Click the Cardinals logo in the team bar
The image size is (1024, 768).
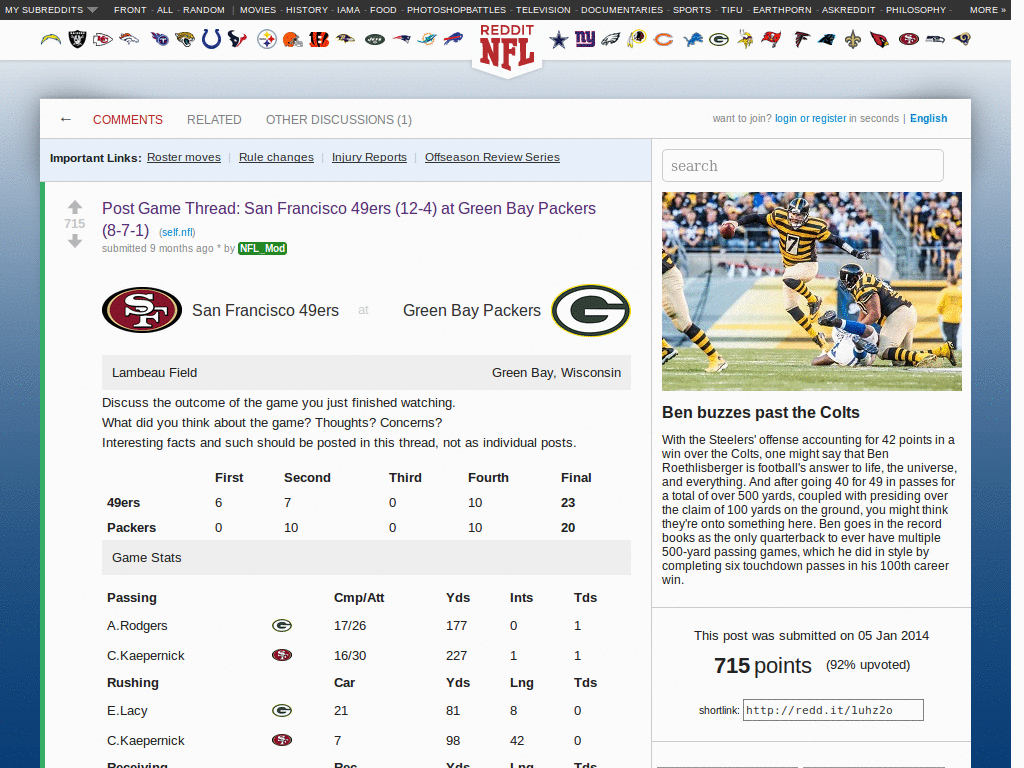pyautogui.click(x=879, y=40)
